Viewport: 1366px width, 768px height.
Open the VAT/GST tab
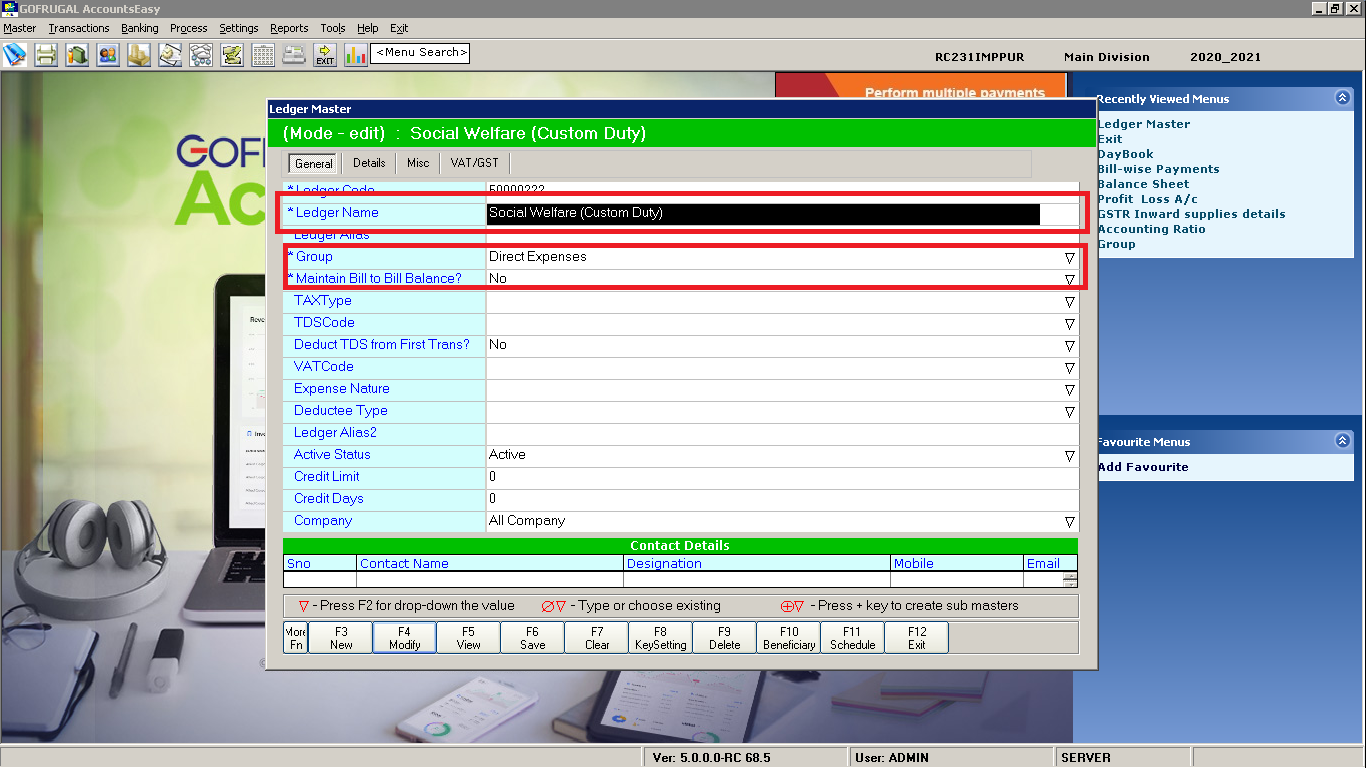475,163
